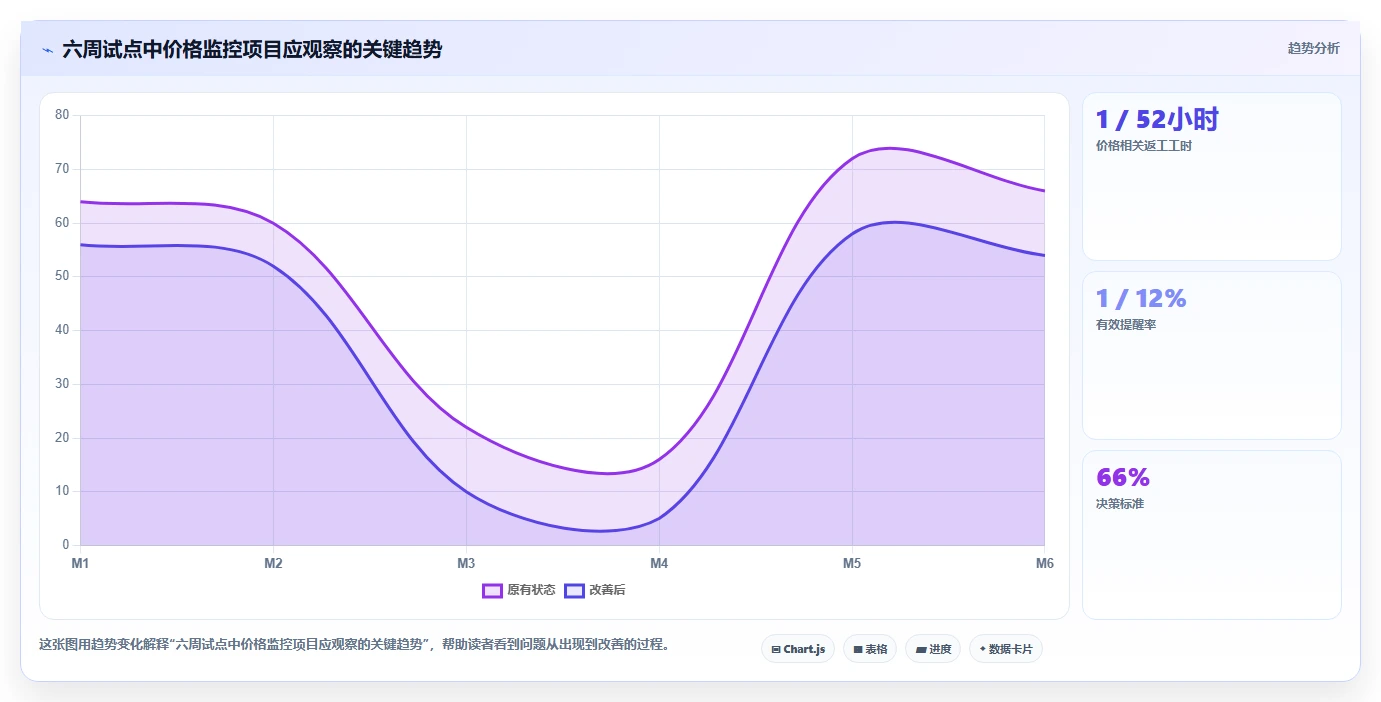This screenshot has width=1381, height=702.
Task: Click the 数据卡片 chip icon
Action: (983, 650)
